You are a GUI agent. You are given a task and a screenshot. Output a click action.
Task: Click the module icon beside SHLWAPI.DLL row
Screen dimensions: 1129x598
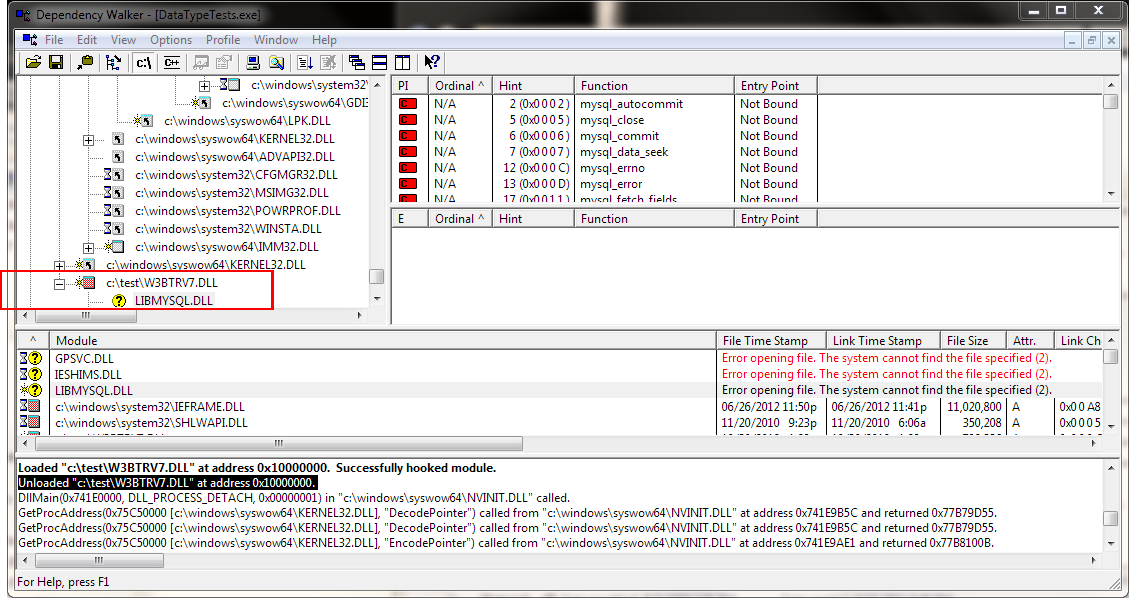pos(30,422)
